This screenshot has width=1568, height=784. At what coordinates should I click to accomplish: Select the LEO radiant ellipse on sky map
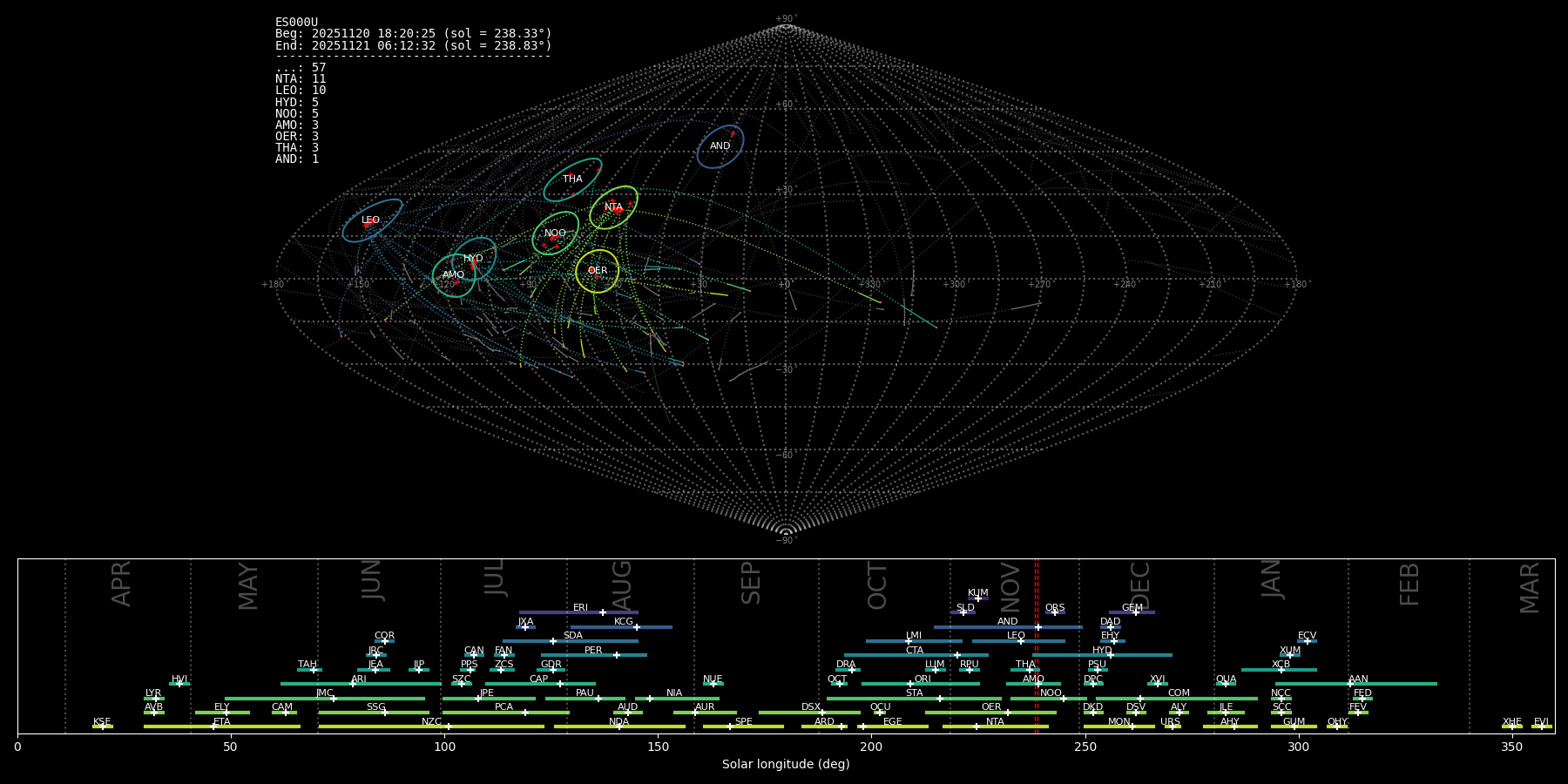(x=372, y=220)
